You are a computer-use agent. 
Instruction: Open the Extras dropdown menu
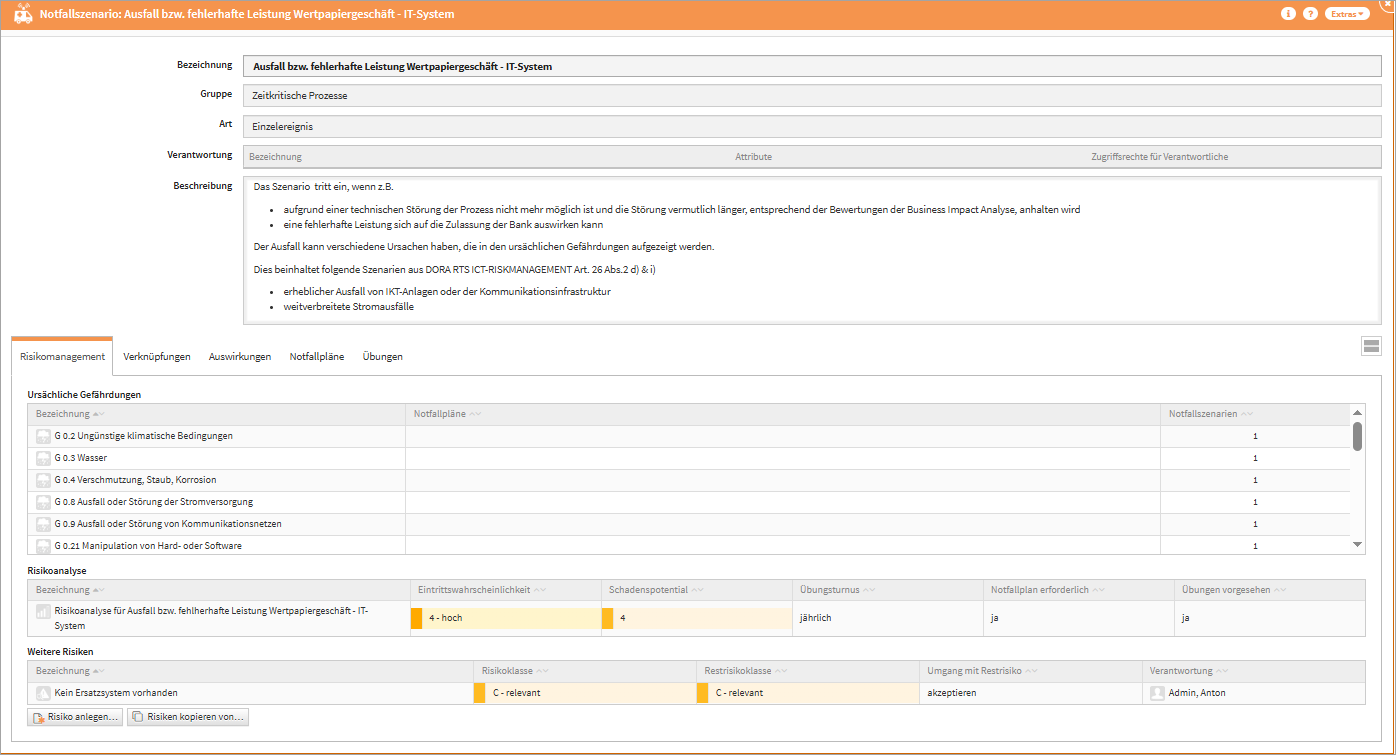(x=1346, y=14)
